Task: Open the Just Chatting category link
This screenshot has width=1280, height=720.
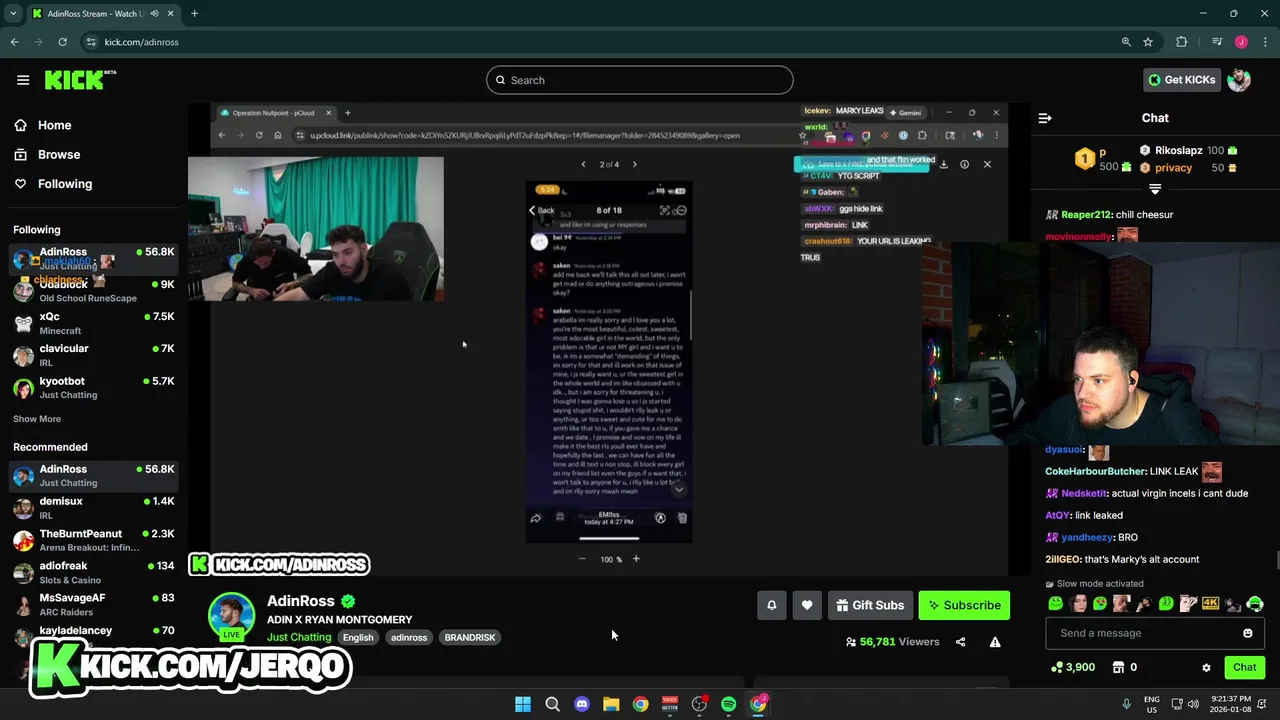Action: 299,637
